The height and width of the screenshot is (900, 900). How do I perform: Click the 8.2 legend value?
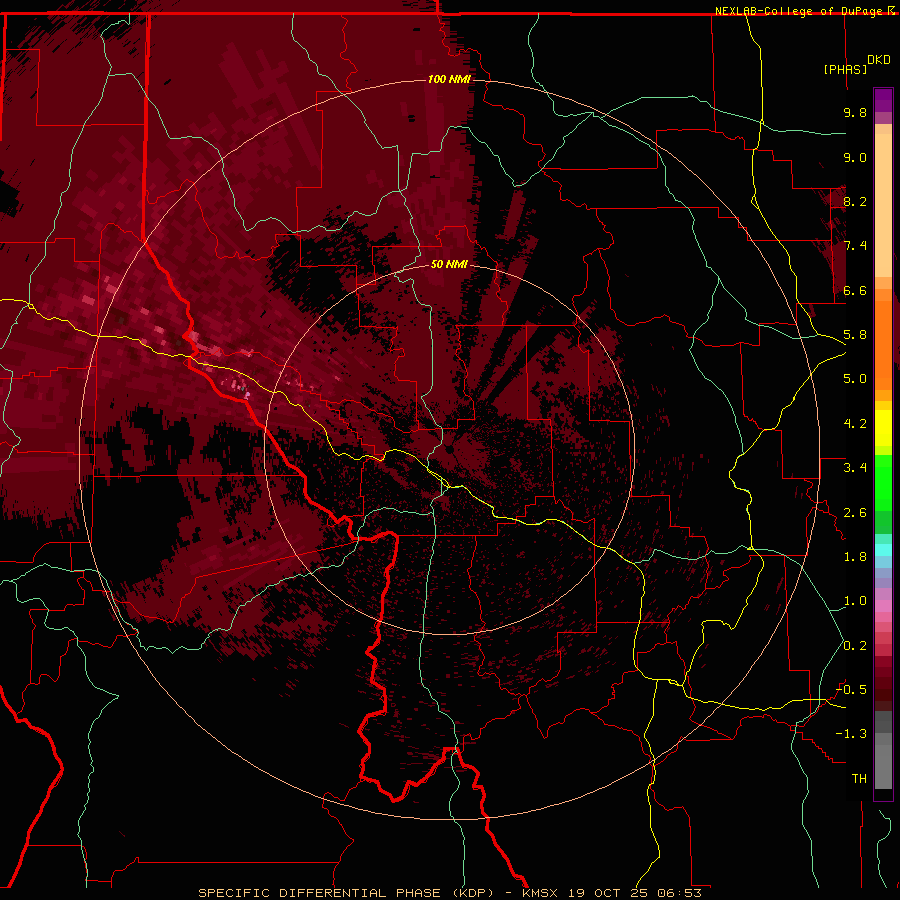point(855,201)
